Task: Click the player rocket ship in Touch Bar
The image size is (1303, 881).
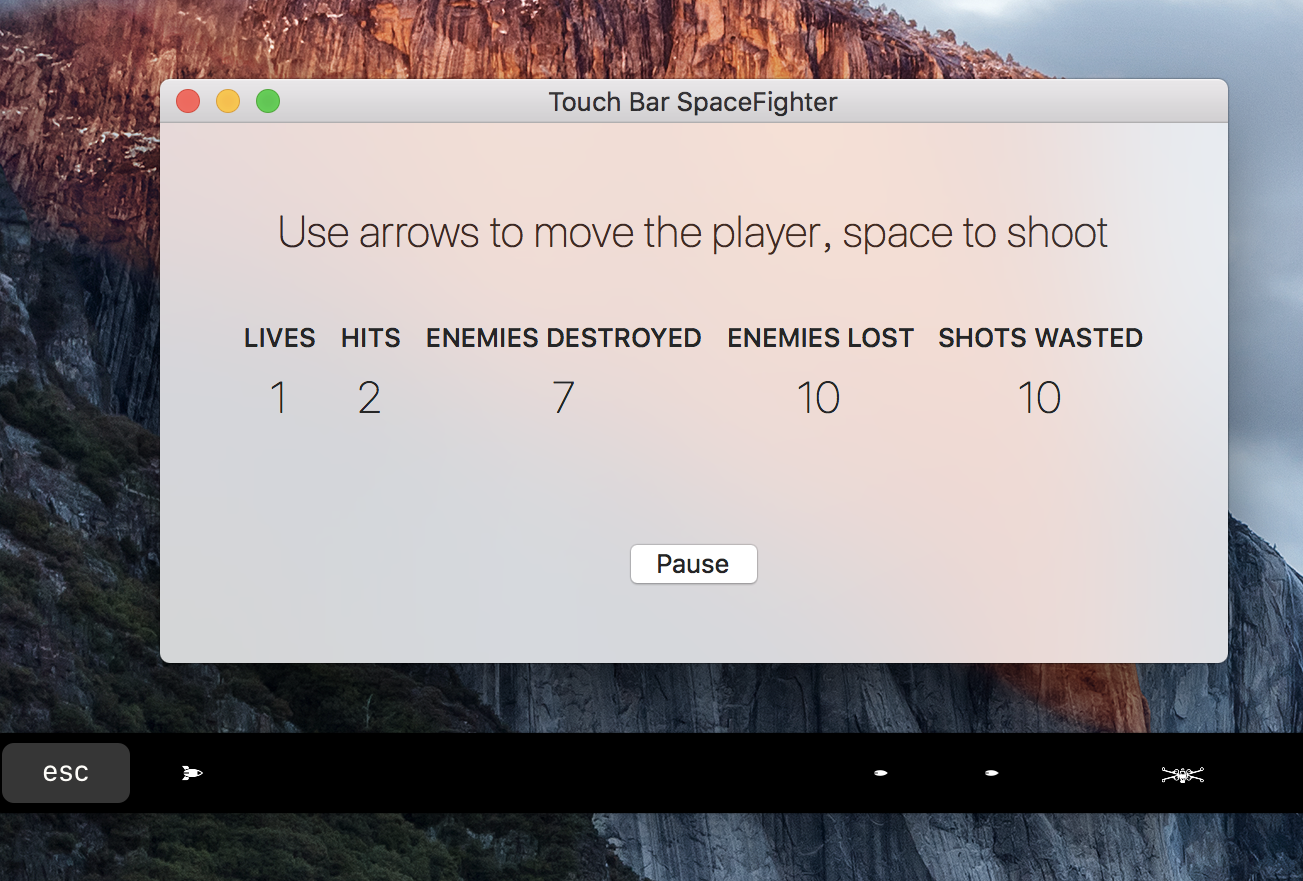Action: 192,773
